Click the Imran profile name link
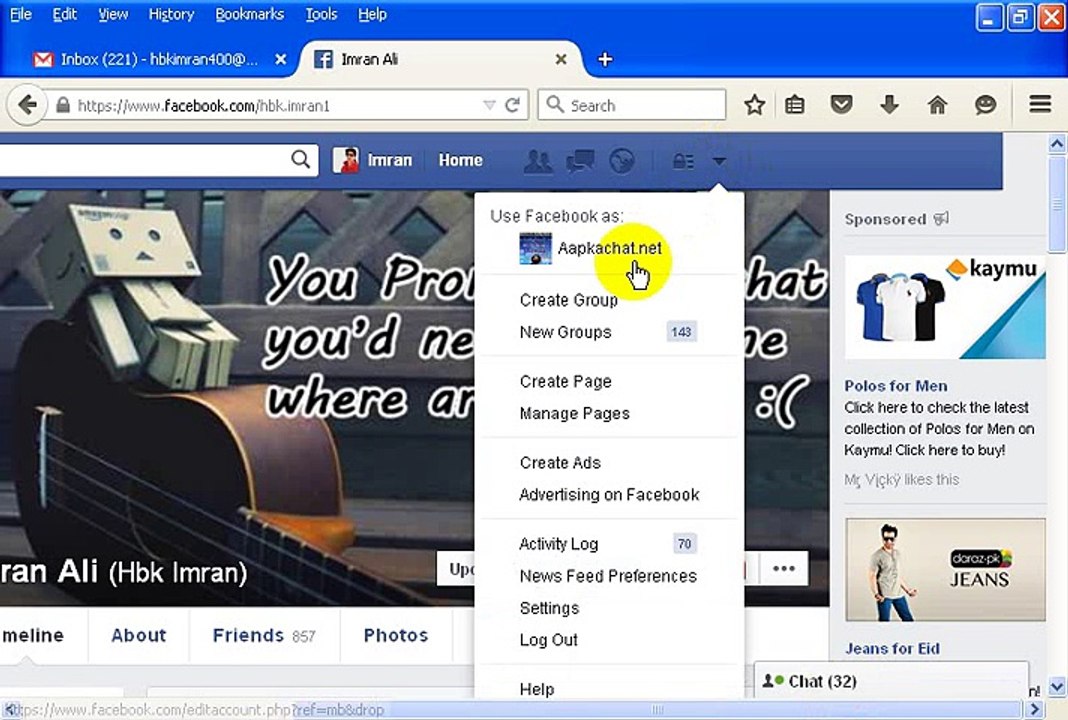This screenshot has height=720, width=1068. pos(390,160)
